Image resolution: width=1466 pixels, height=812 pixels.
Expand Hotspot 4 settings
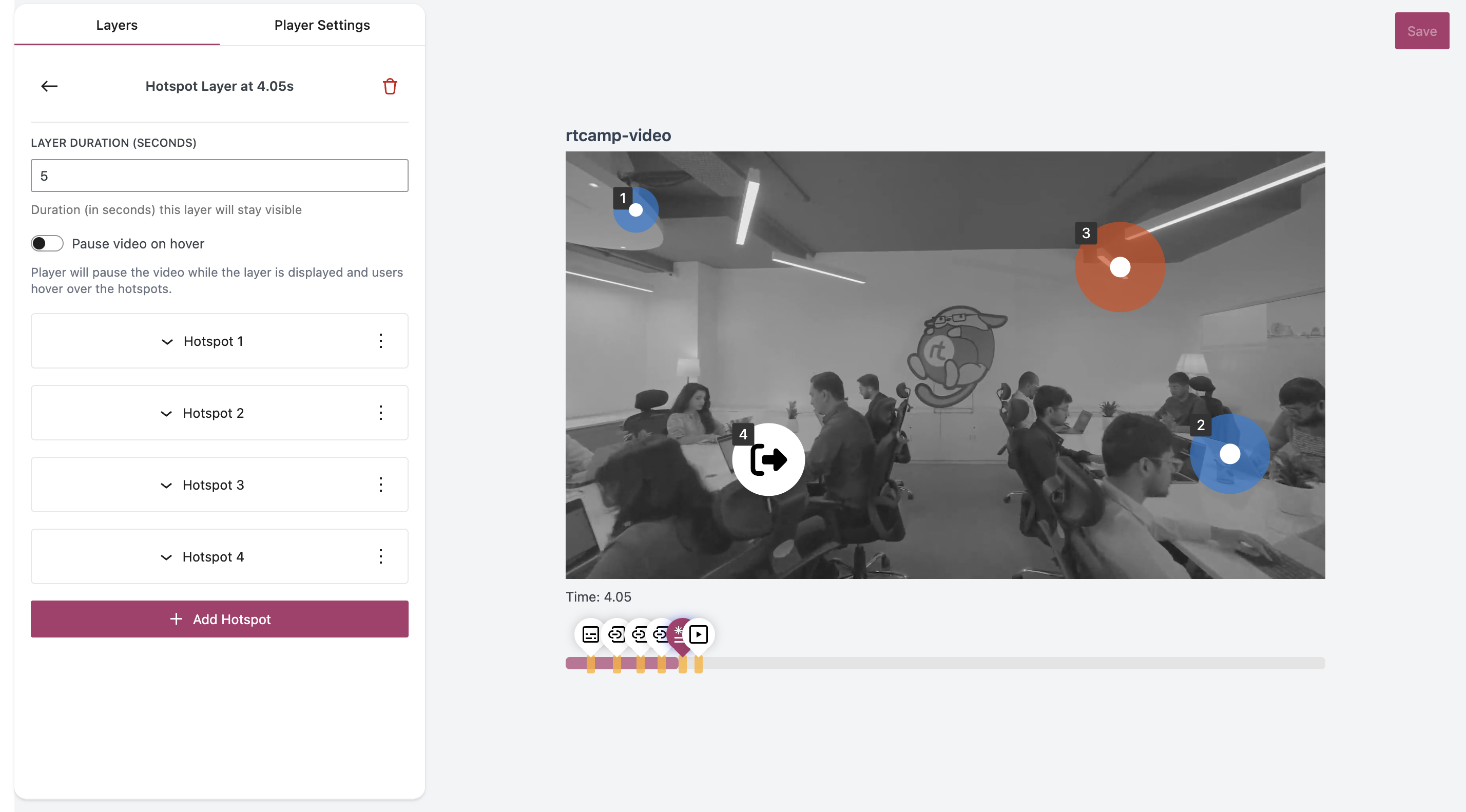click(x=163, y=556)
